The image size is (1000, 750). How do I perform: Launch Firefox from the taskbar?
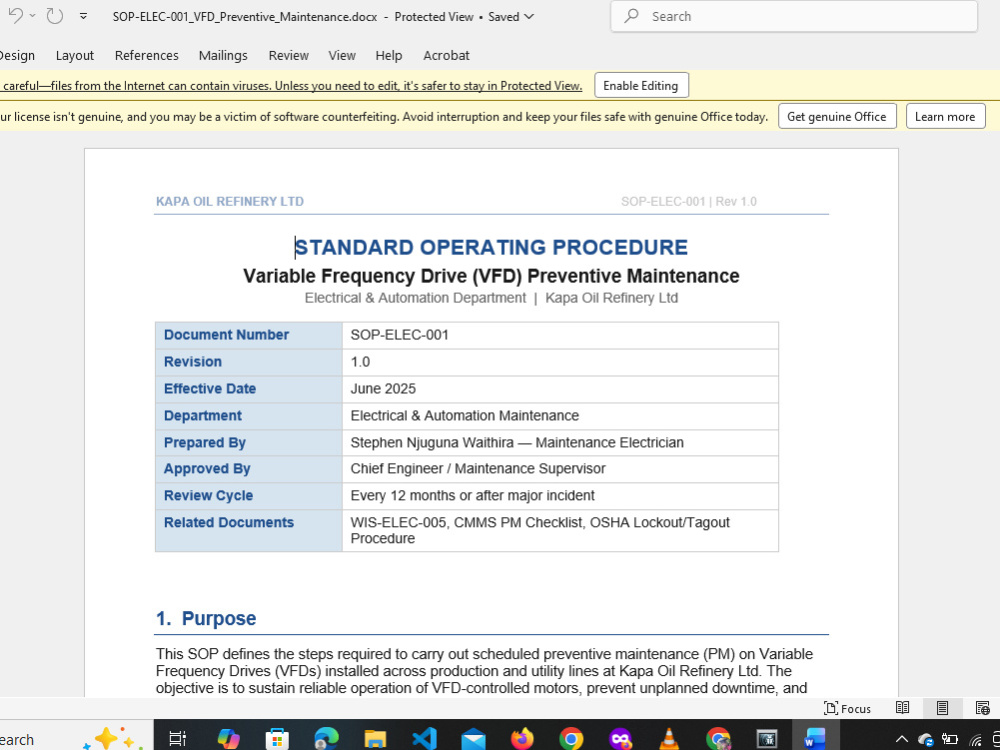(522, 739)
